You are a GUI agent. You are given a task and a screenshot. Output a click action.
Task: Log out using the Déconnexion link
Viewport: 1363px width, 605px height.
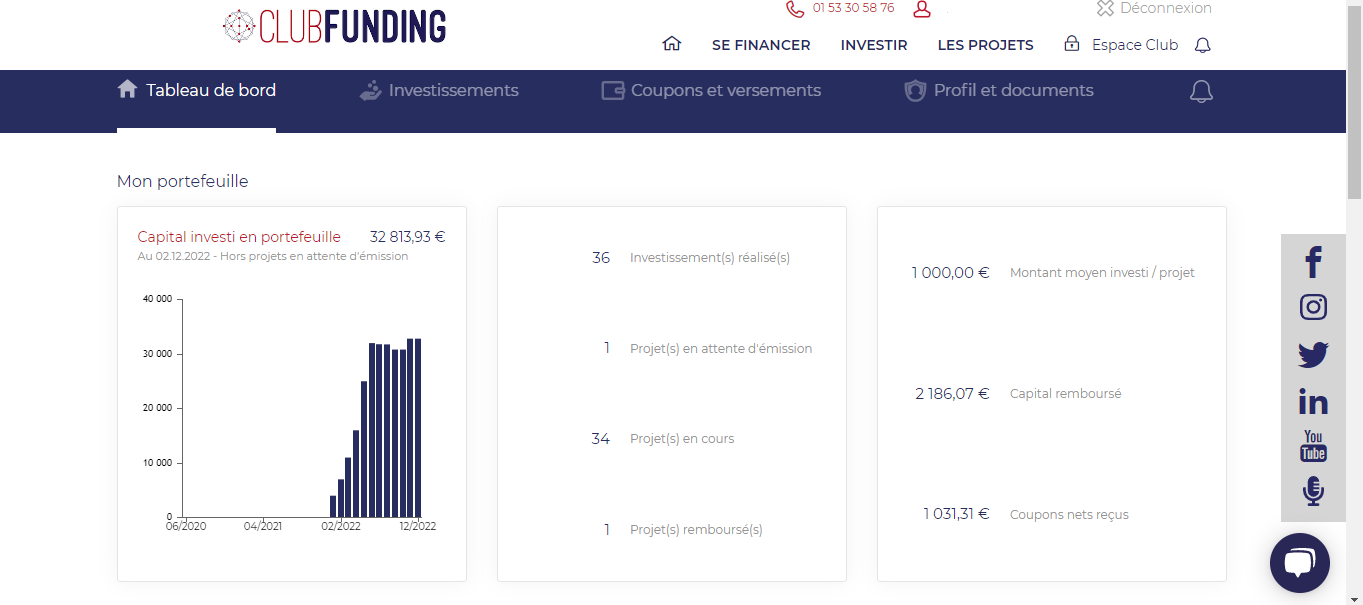1154,9
